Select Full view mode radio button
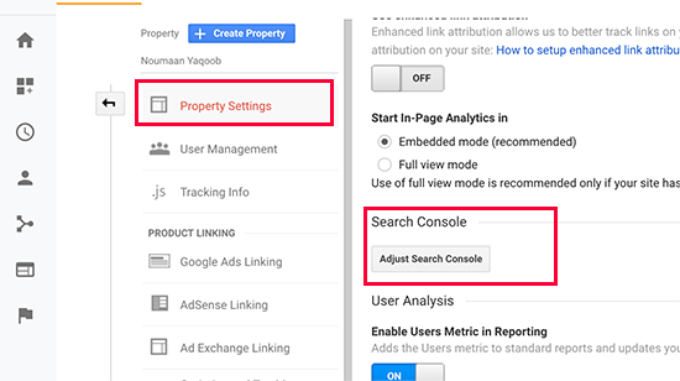The image size is (680, 381). (x=384, y=165)
